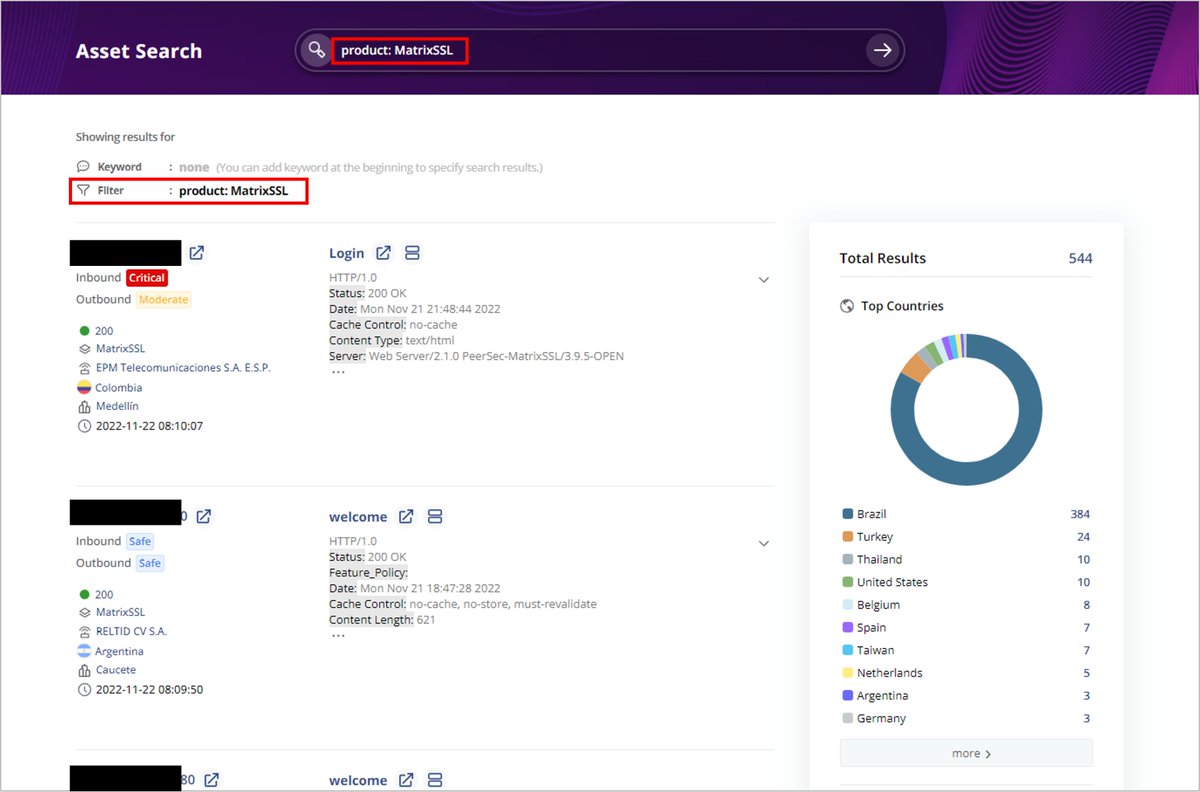Click the magnifier search icon in search bar

tap(316, 50)
